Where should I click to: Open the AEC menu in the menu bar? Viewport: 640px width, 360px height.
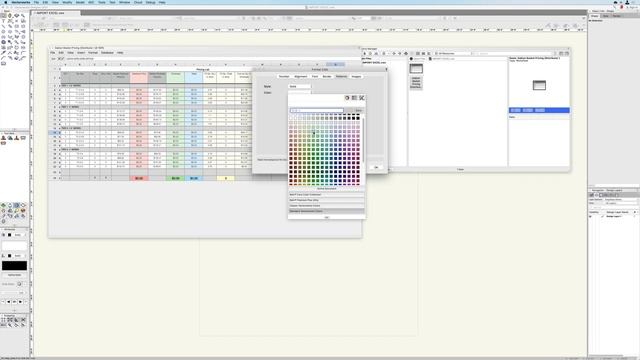[x=91, y=2]
